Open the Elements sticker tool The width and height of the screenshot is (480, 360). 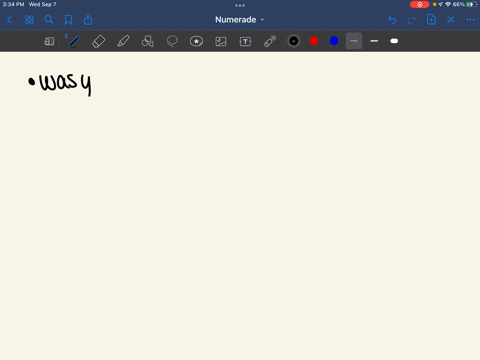(196, 41)
